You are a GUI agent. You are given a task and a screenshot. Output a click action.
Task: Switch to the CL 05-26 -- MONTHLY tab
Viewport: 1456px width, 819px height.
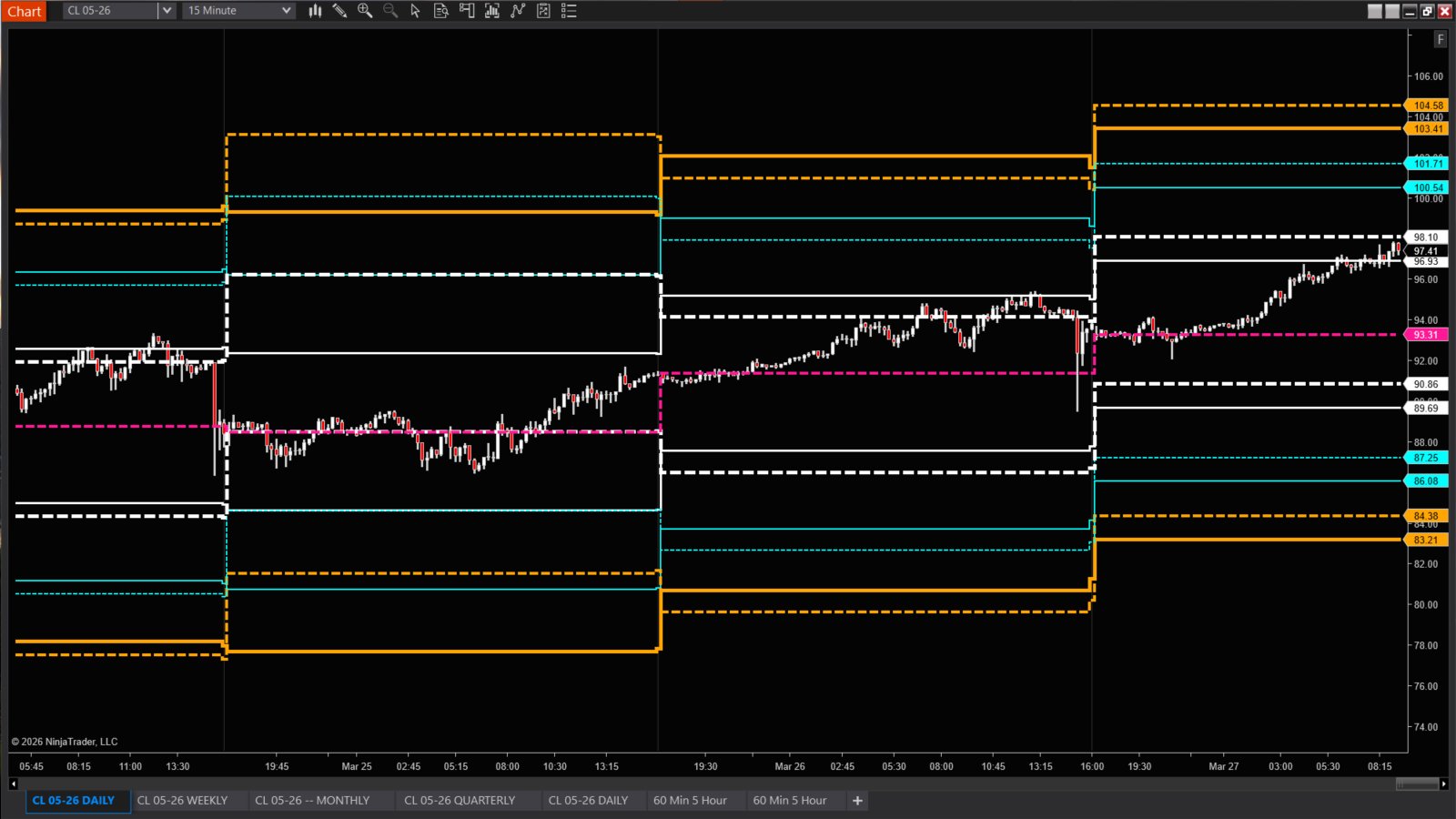pyautogui.click(x=312, y=801)
